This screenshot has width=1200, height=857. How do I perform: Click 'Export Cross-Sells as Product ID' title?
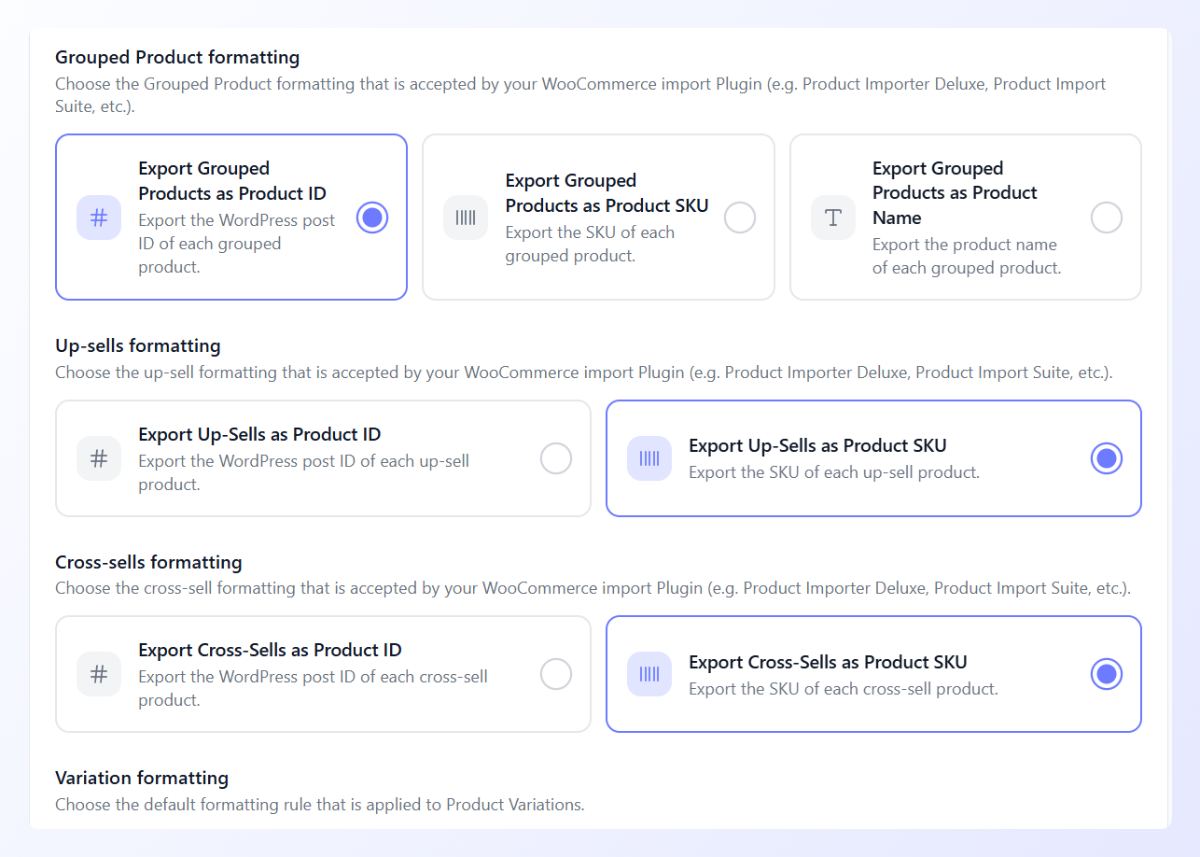tap(270, 651)
